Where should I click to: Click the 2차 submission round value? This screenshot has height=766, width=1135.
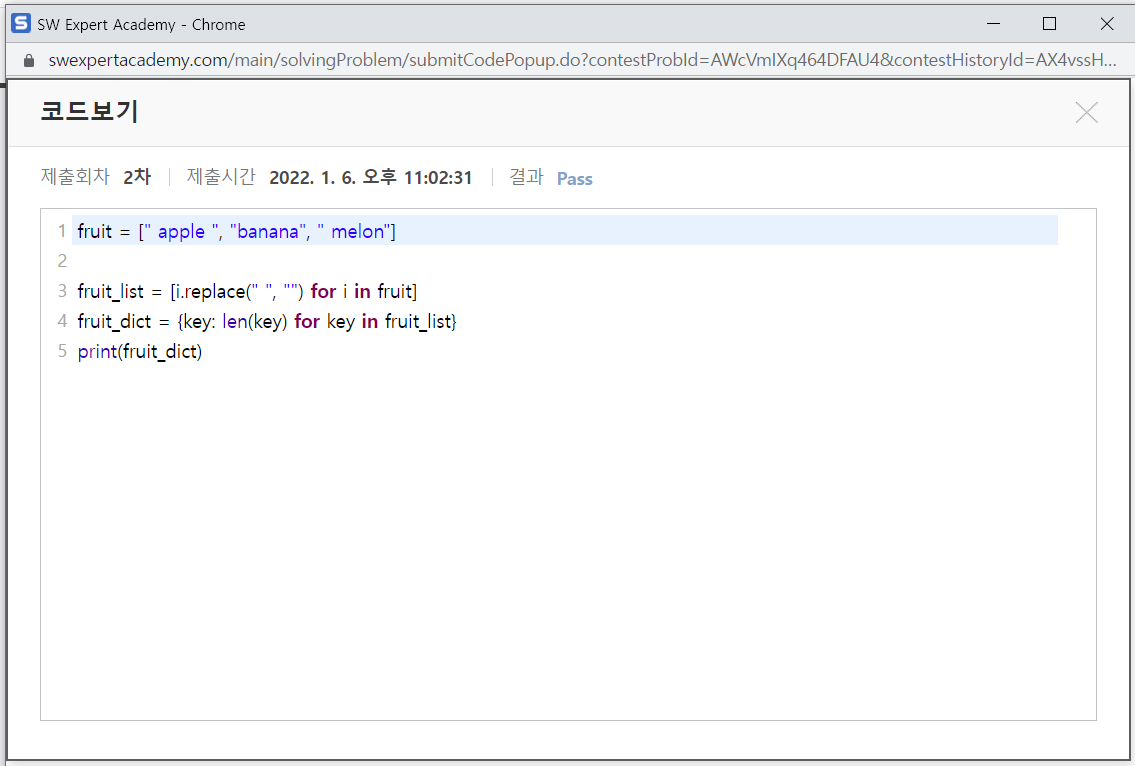pos(137,177)
